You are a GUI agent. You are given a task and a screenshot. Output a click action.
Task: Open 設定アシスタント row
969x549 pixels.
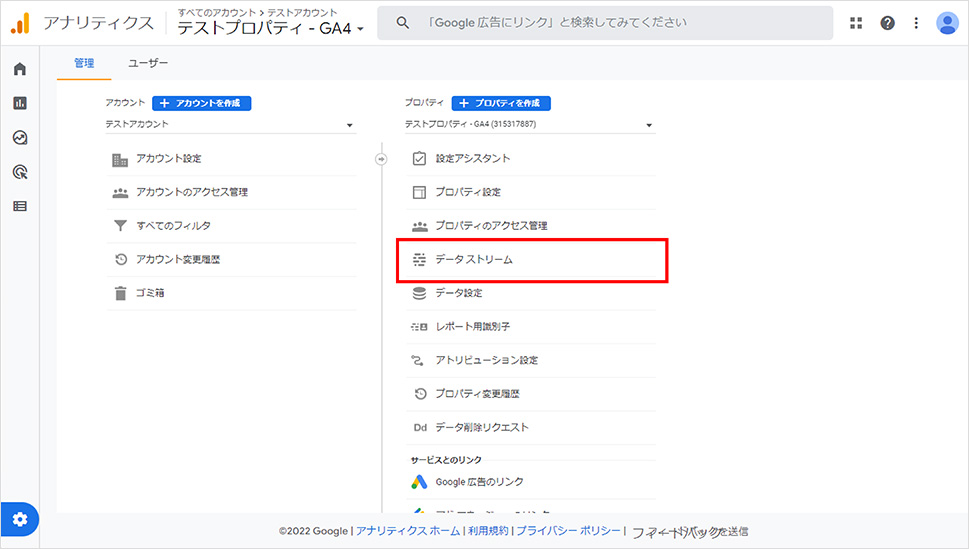click(x=531, y=159)
